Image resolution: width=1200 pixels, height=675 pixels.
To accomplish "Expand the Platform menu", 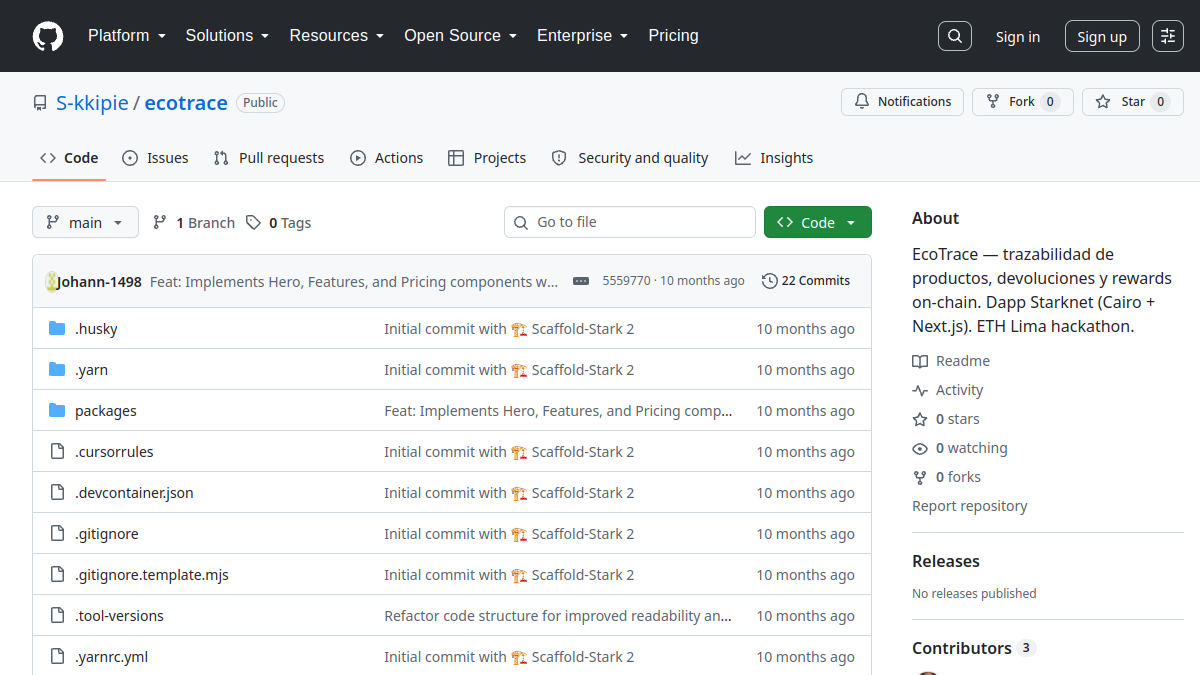I will coord(126,36).
